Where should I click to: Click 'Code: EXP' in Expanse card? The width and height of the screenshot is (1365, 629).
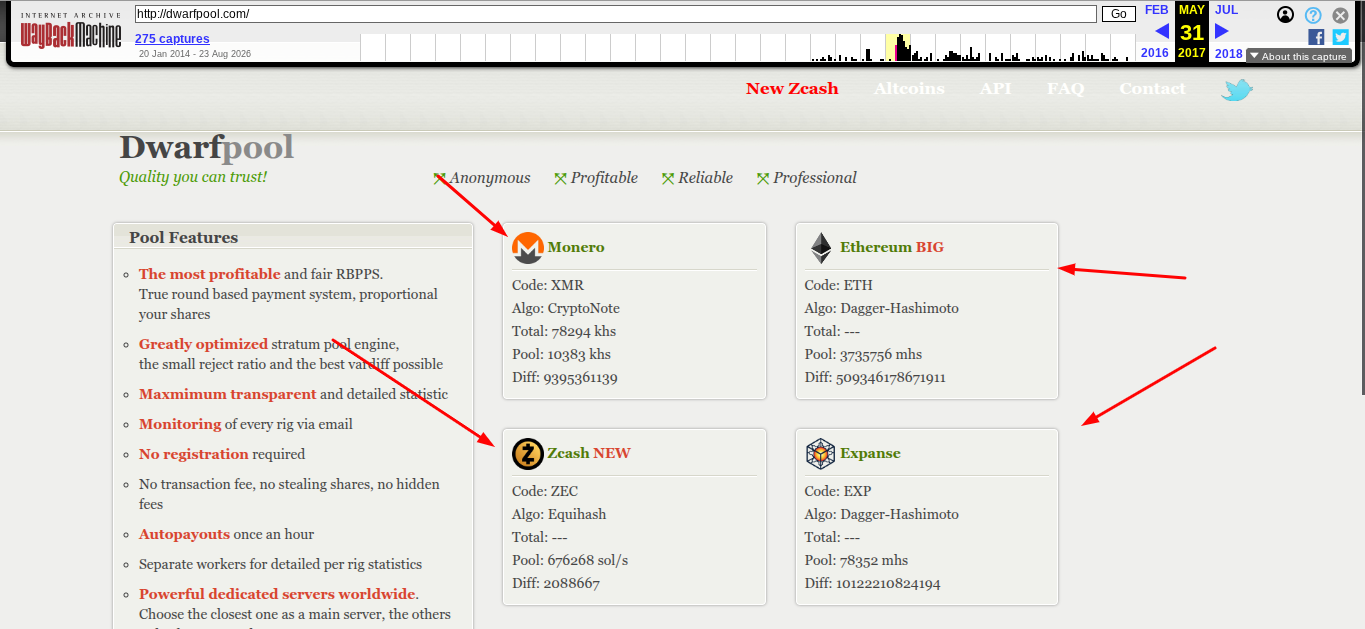point(838,491)
